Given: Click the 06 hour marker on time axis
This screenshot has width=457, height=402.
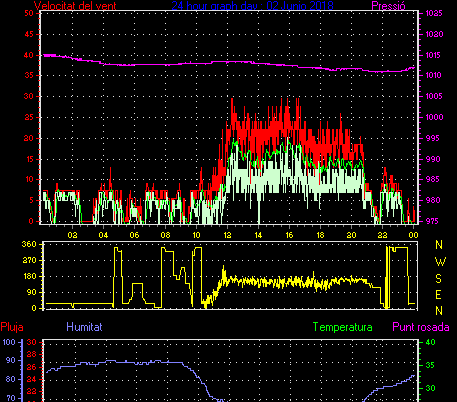Looking at the screenshot, I should tap(134, 235).
